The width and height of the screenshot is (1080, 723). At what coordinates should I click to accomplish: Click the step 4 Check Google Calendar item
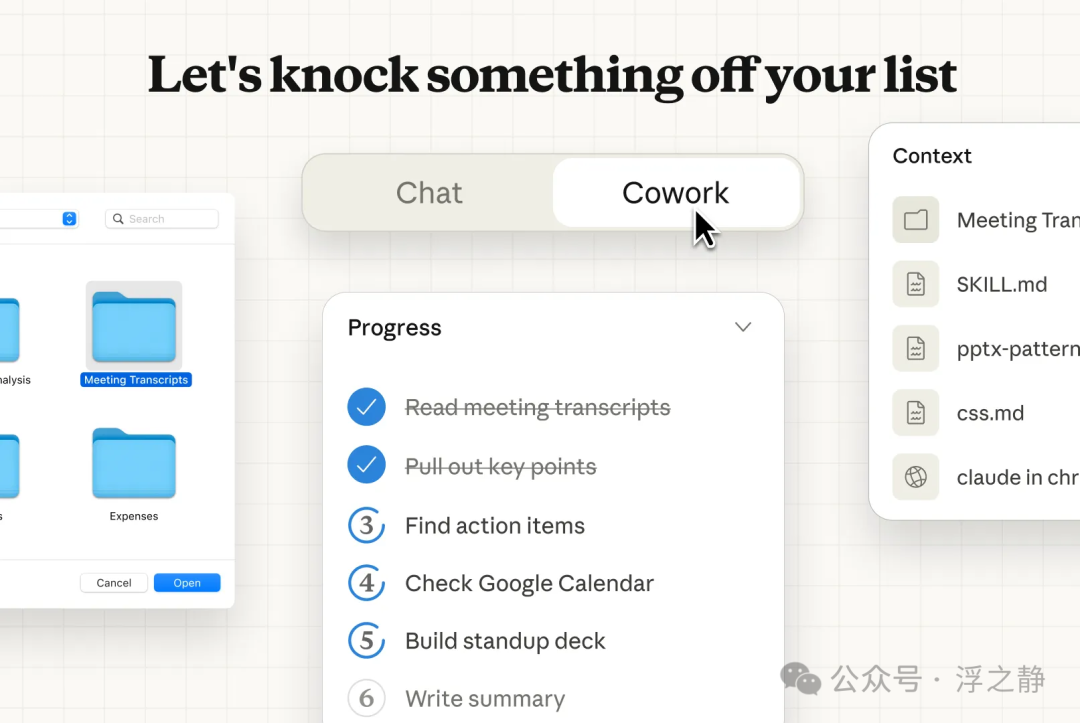click(x=529, y=583)
